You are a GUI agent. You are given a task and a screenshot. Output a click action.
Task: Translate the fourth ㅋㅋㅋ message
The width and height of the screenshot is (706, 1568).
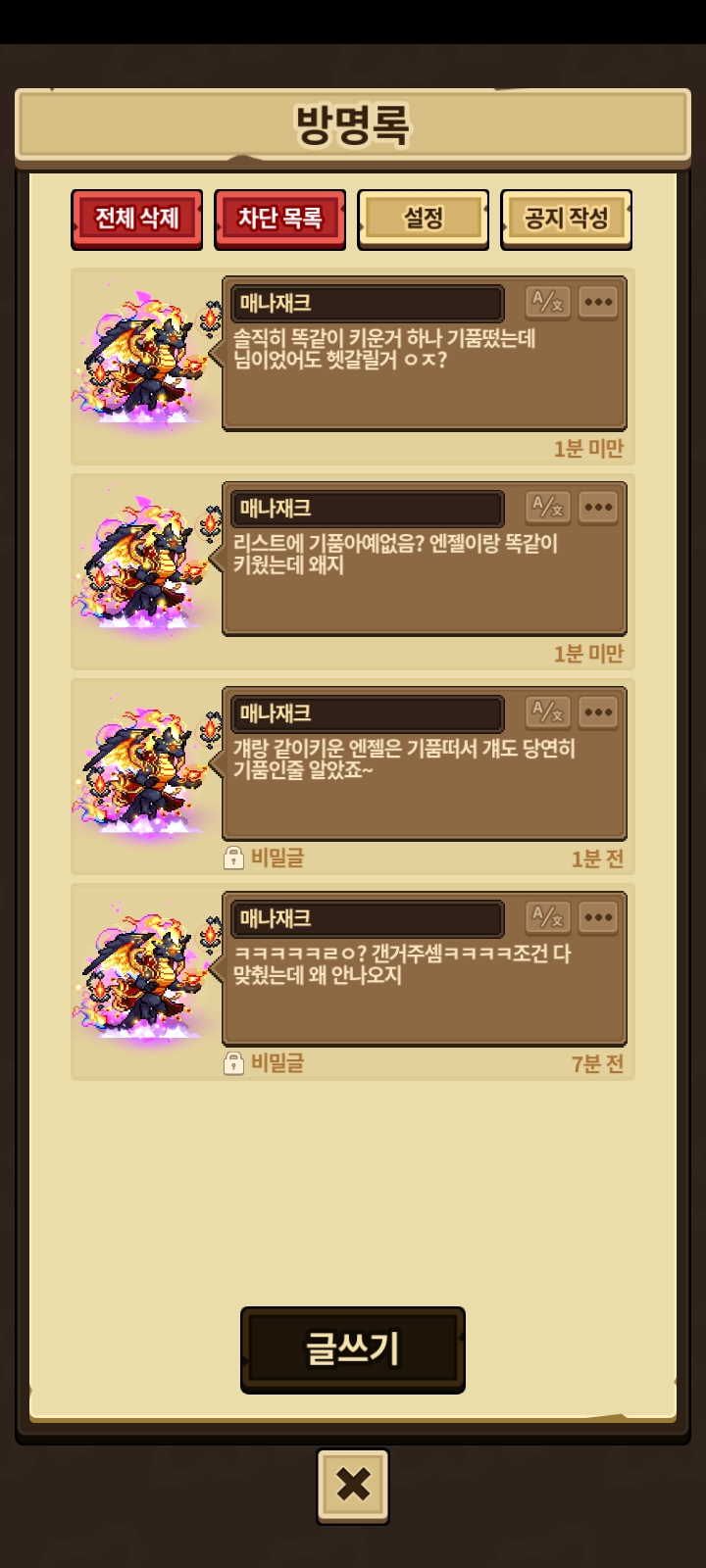click(x=547, y=917)
